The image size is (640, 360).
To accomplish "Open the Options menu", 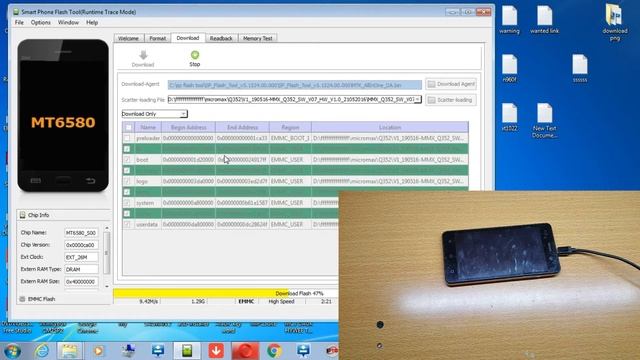I will tap(41, 22).
